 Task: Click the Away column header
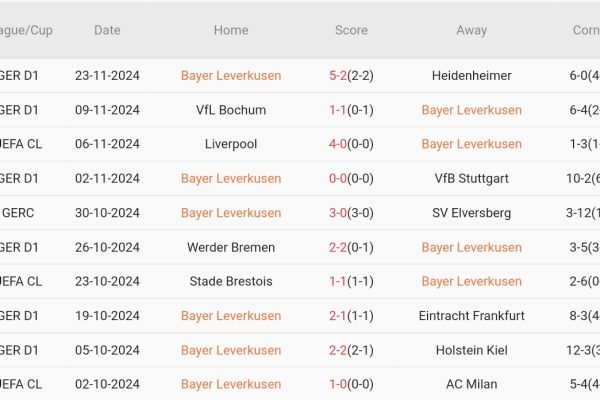pyautogui.click(x=472, y=30)
